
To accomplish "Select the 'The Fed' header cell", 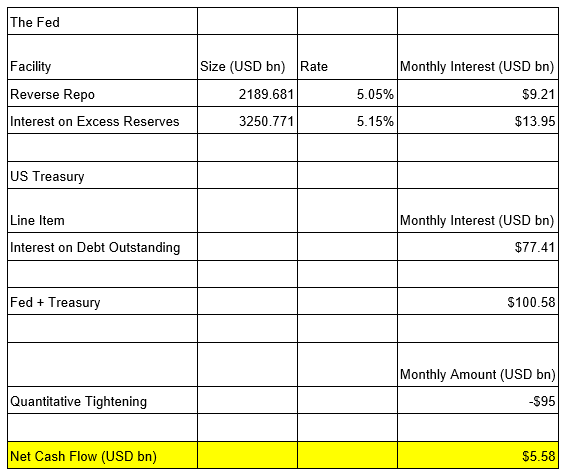I will tap(103, 22).
